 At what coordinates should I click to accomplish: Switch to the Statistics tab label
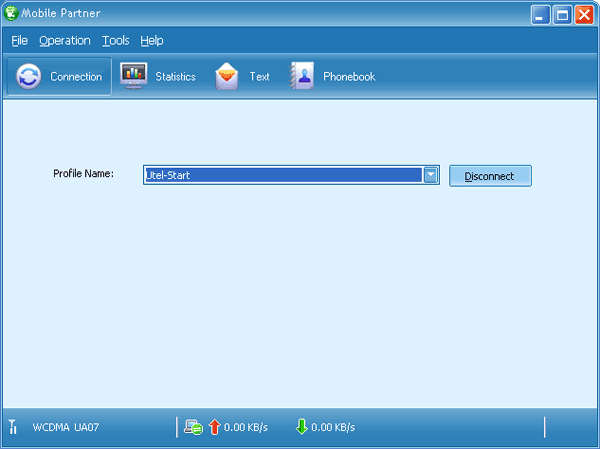click(175, 77)
